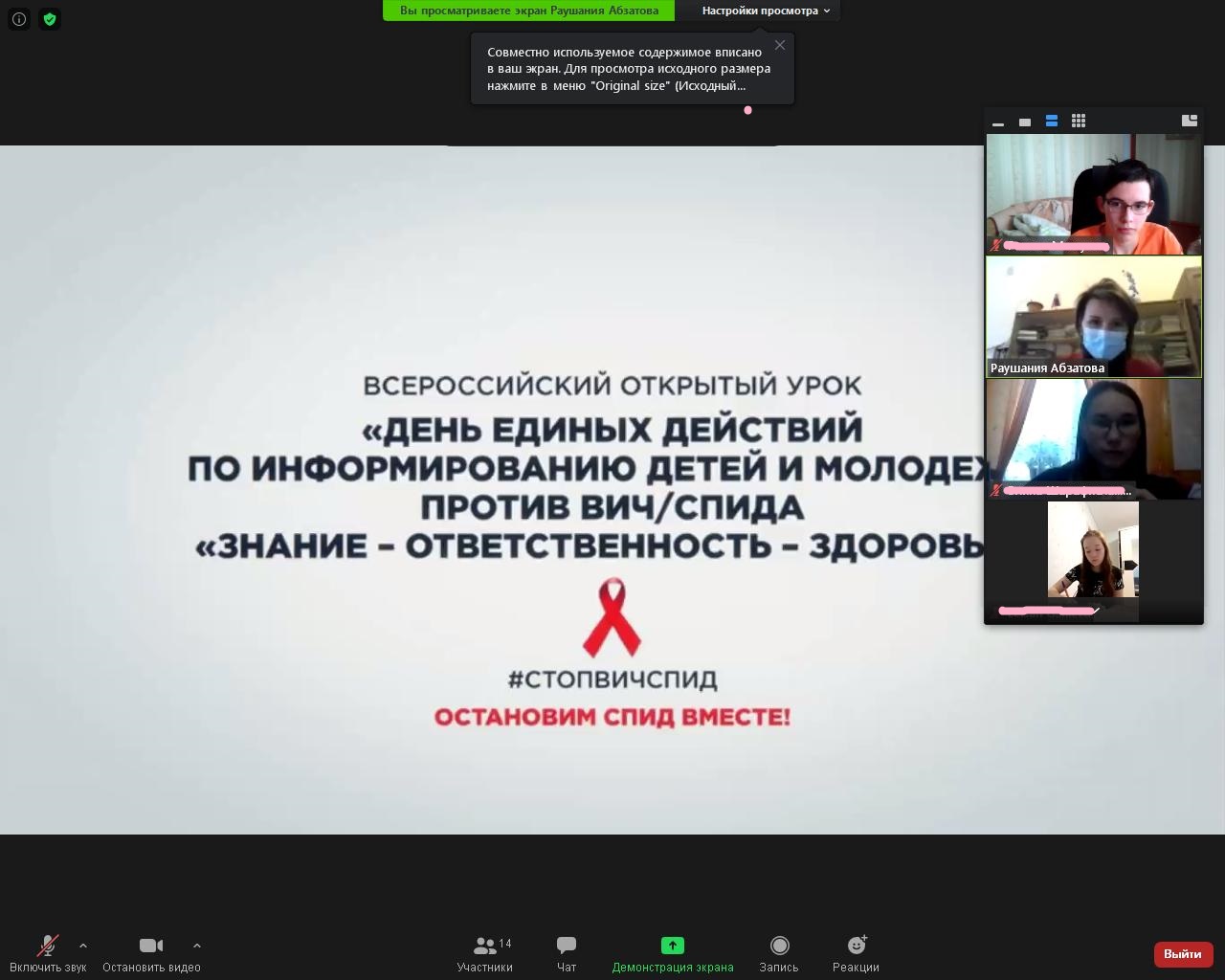
Task: Show single active speaker thumbnail view
Action: point(1025,122)
